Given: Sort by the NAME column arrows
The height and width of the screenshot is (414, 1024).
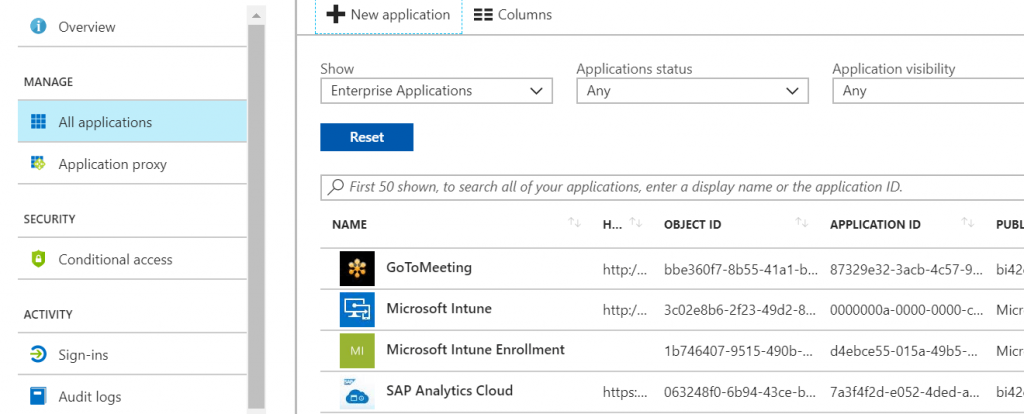Looking at the screenshot, I should [575, 223].
